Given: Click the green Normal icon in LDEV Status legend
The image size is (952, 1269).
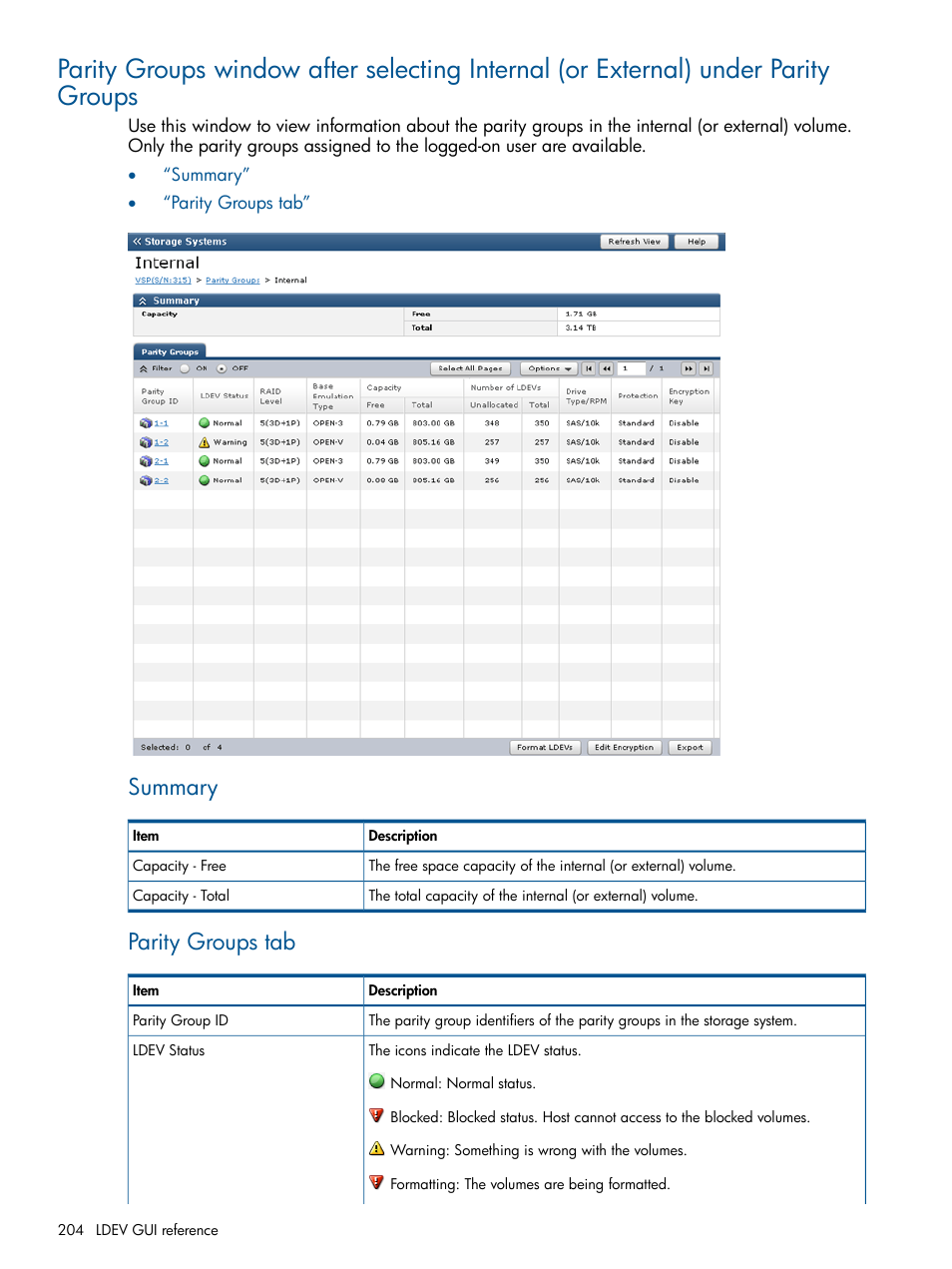Looking at the screenshot, I should pyautogui.click(x=377, y=1081).
